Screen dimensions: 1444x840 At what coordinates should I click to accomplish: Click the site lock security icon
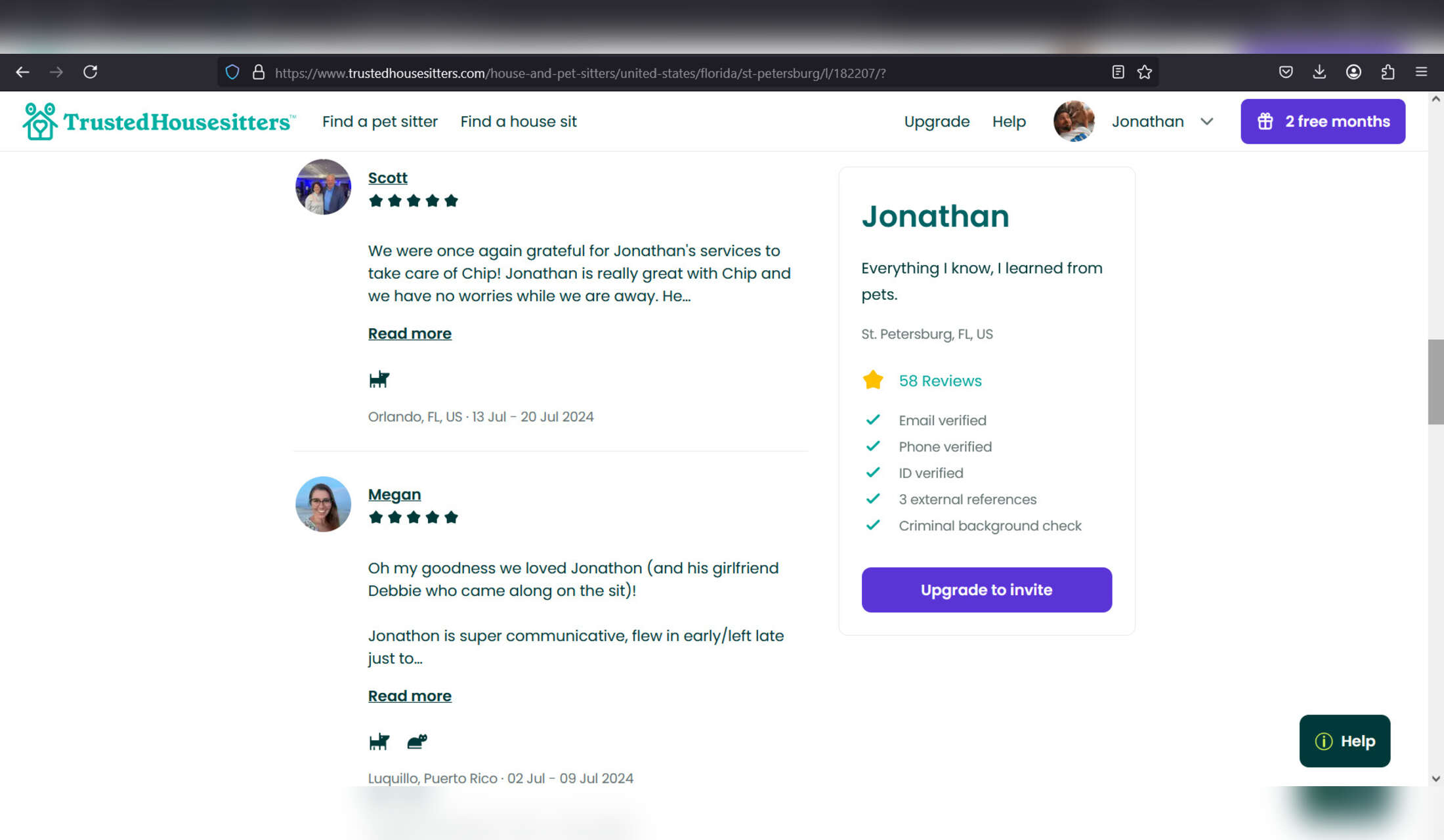click(259, 72)
